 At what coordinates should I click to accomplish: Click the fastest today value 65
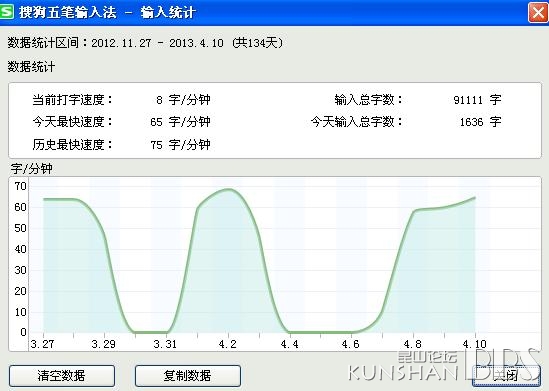click(157, 122)
